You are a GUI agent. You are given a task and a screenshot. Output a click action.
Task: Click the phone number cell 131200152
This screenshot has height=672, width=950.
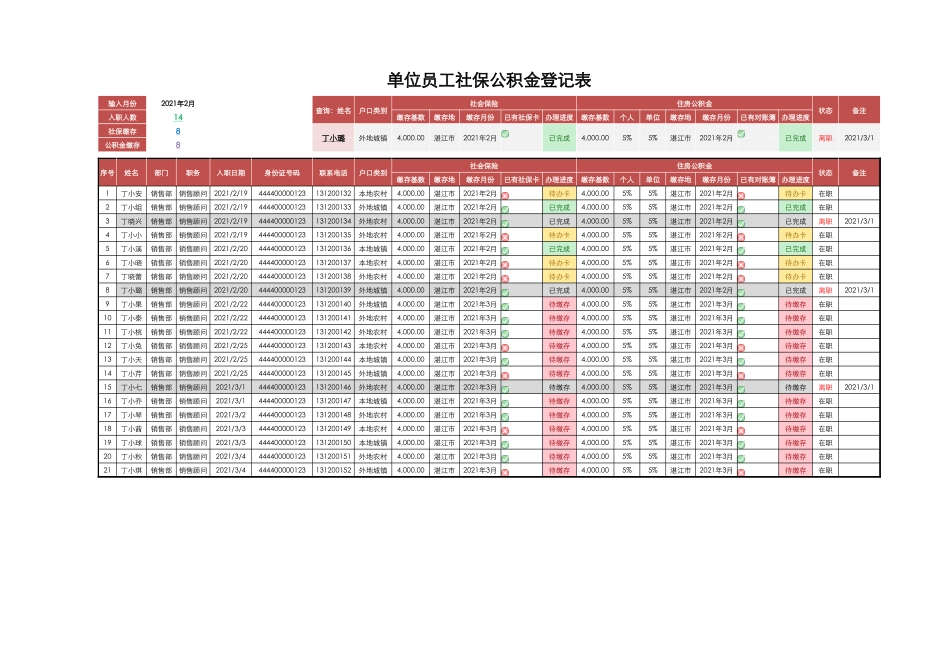[x=333, y=470]
